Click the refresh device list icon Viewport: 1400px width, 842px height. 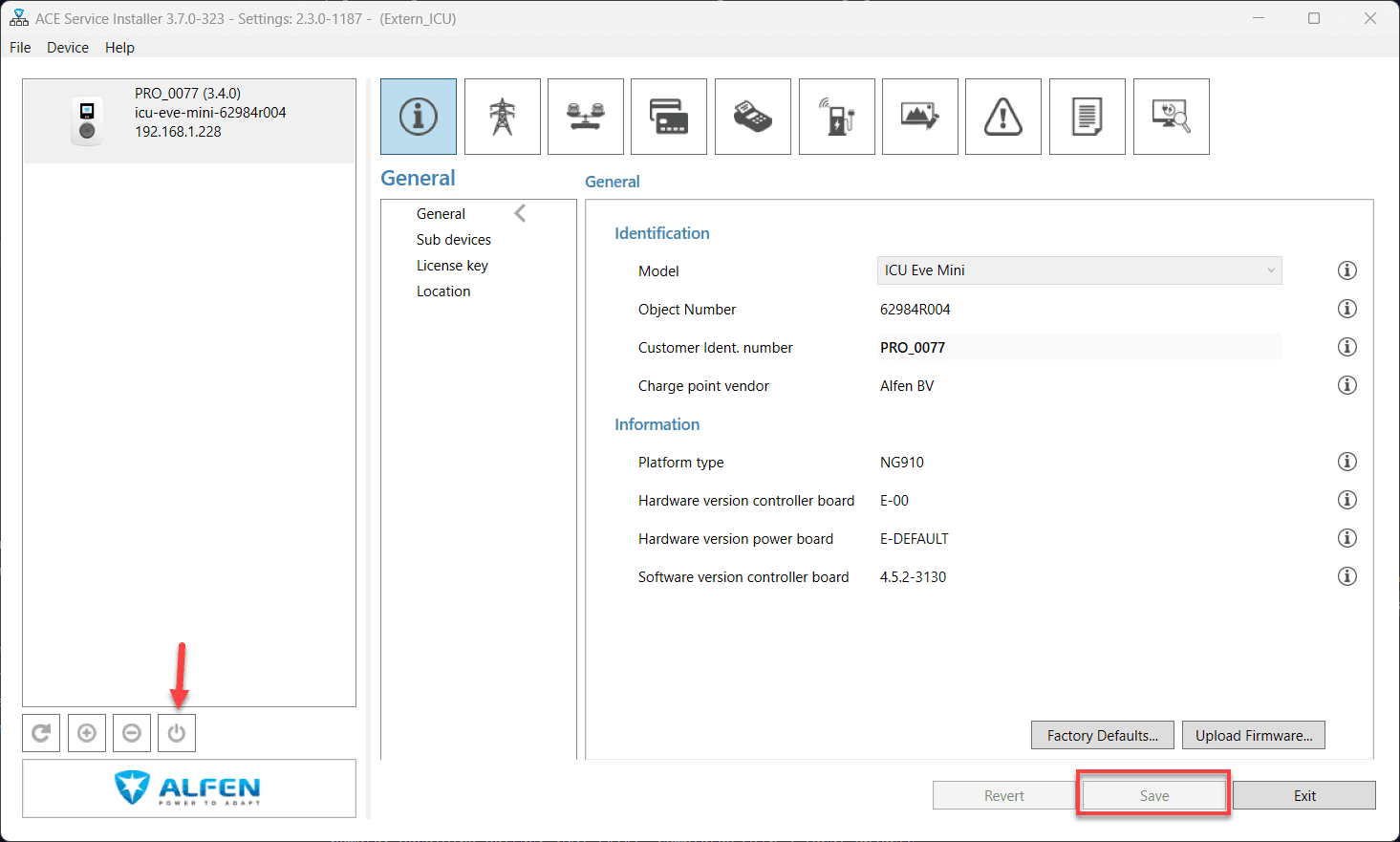[x=41, y=733]
